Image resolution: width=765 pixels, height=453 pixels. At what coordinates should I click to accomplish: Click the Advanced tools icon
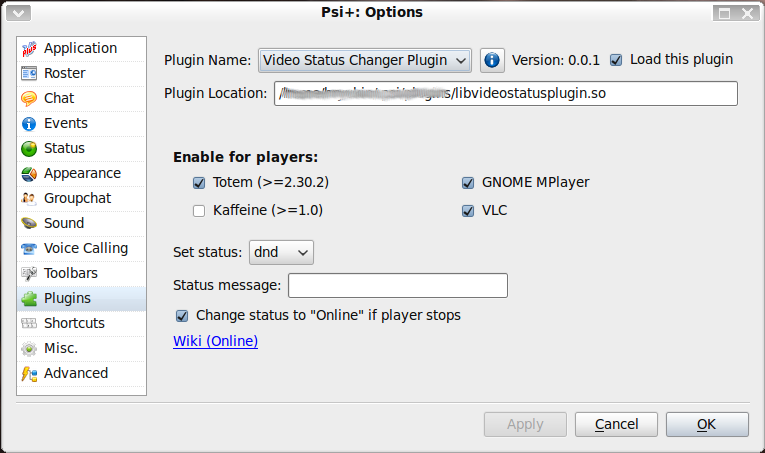coord(28,373)
